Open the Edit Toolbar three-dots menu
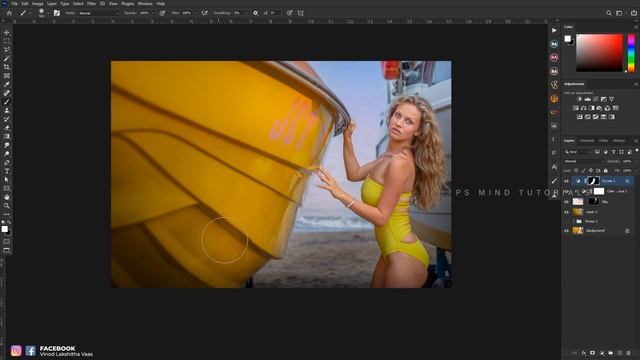 coord(7,214)
